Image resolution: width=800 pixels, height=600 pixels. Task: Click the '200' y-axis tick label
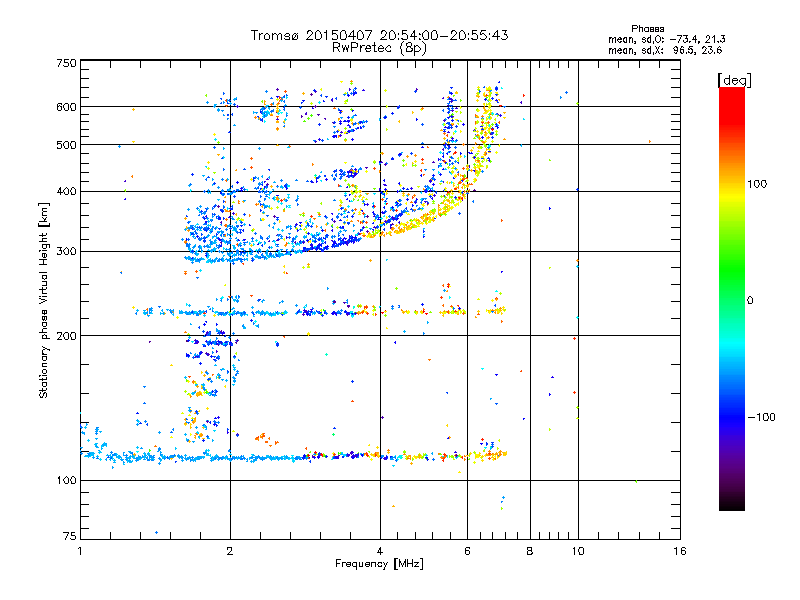(67, 336)
